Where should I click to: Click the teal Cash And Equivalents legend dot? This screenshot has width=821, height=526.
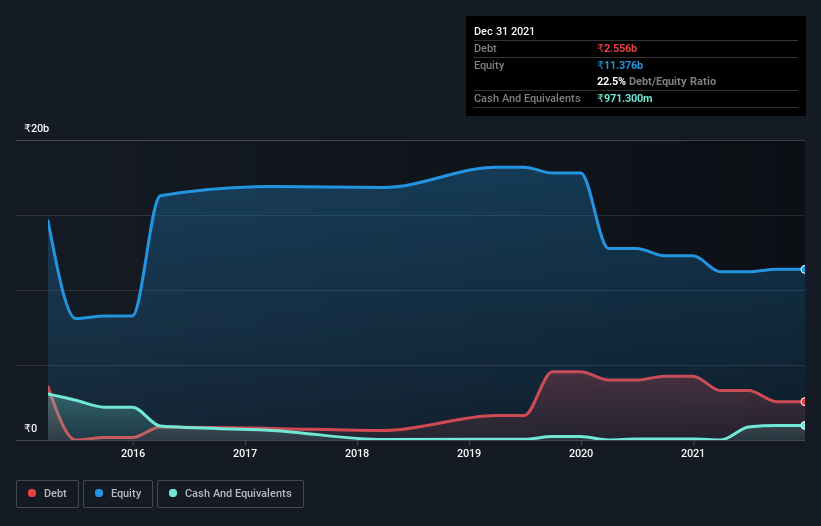(173, 493)
